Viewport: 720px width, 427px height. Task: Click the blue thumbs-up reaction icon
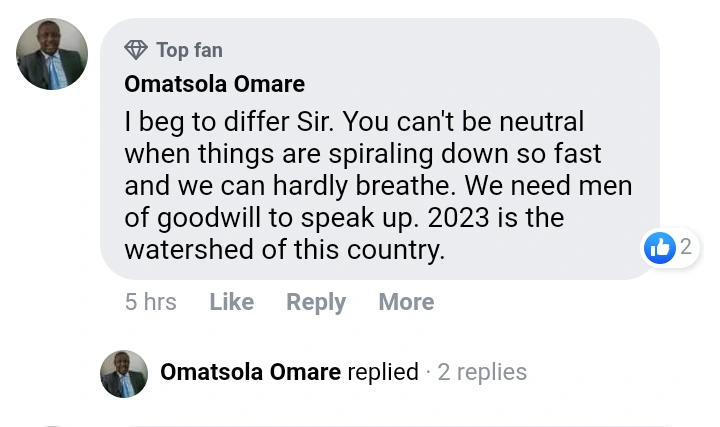click(x=660, y=247)
